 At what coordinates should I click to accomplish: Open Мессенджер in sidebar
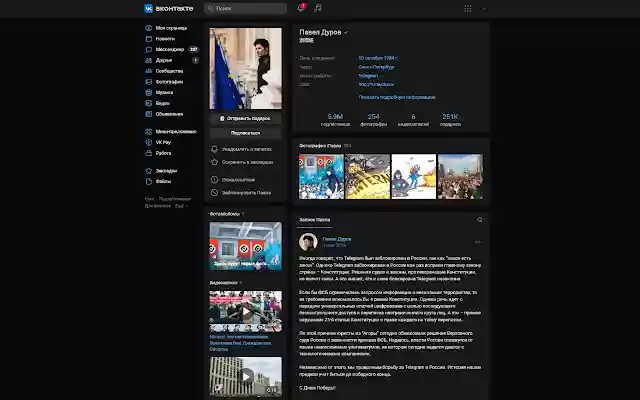pyautogui.click(x=171, y=49)
